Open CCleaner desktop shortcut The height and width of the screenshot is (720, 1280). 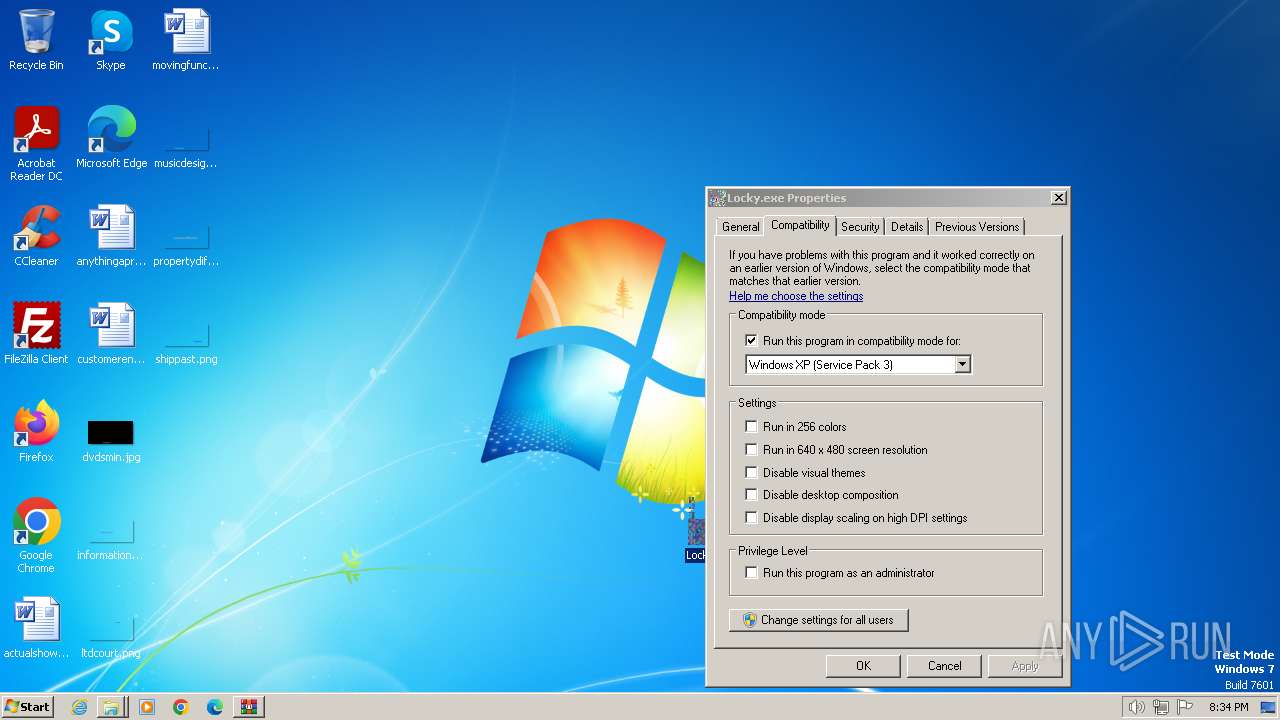pyautogui.click(x=36, y=236)
